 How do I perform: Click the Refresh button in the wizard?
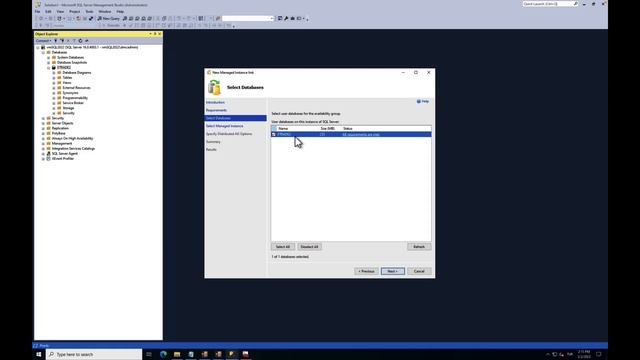pyautogui.click(x=419, y=247)
